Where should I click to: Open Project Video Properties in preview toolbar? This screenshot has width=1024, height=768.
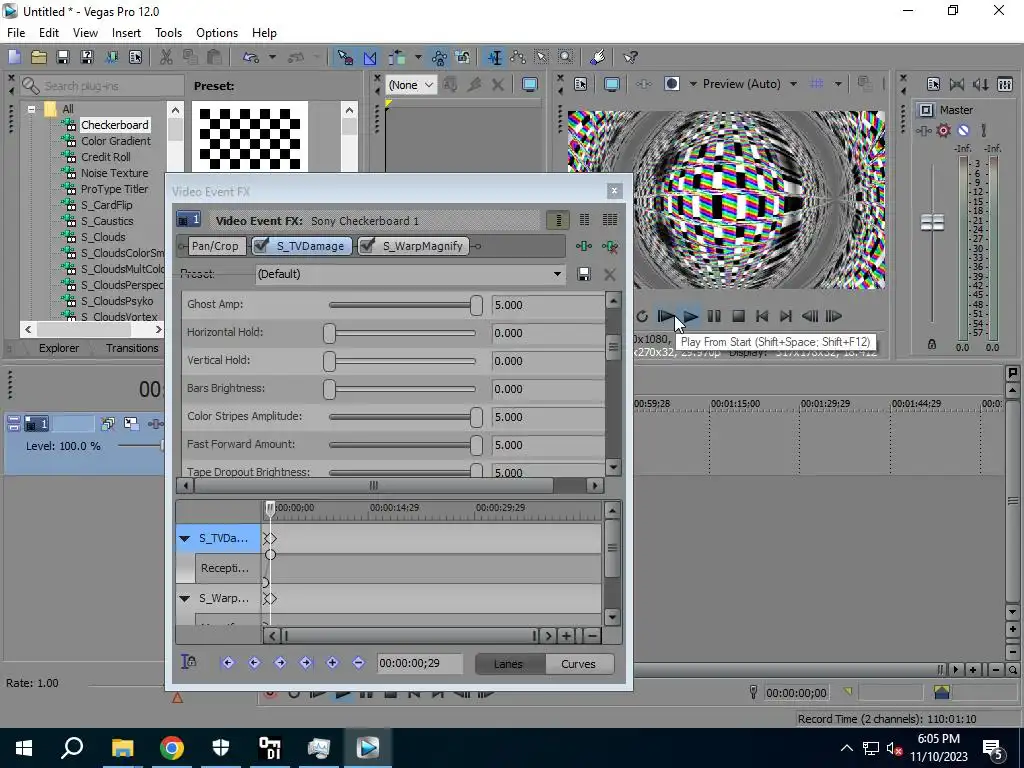[581, 84]
